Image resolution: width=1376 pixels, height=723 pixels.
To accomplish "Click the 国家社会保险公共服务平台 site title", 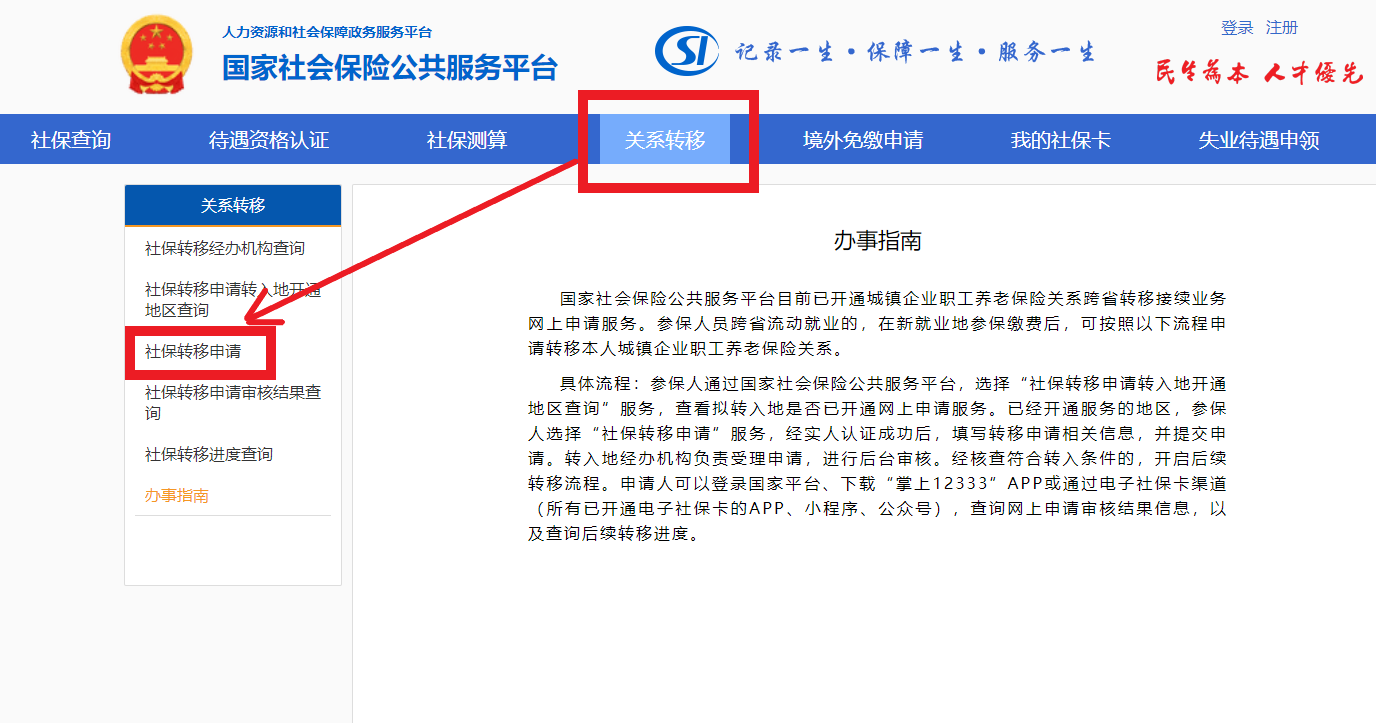I will (x=389, y=68).
